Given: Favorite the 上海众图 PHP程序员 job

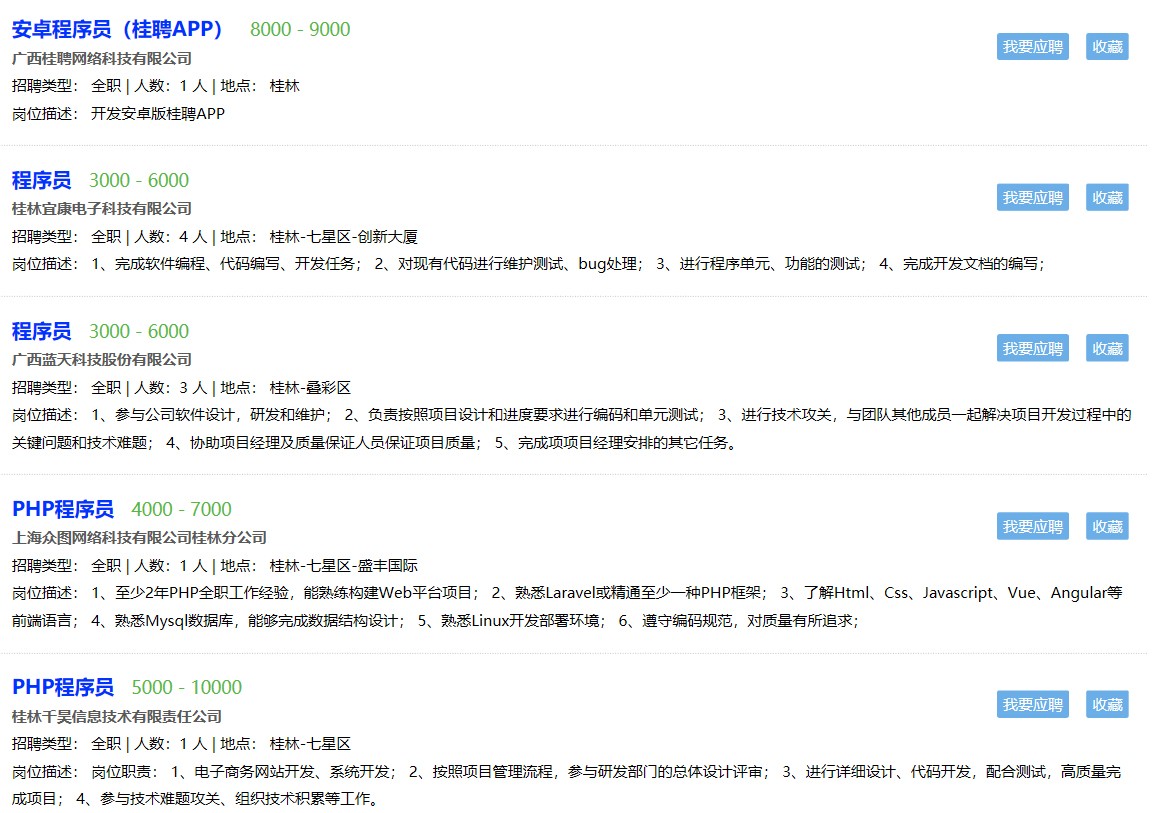Looking at the screenshot, I should (x=1107, y=526).
